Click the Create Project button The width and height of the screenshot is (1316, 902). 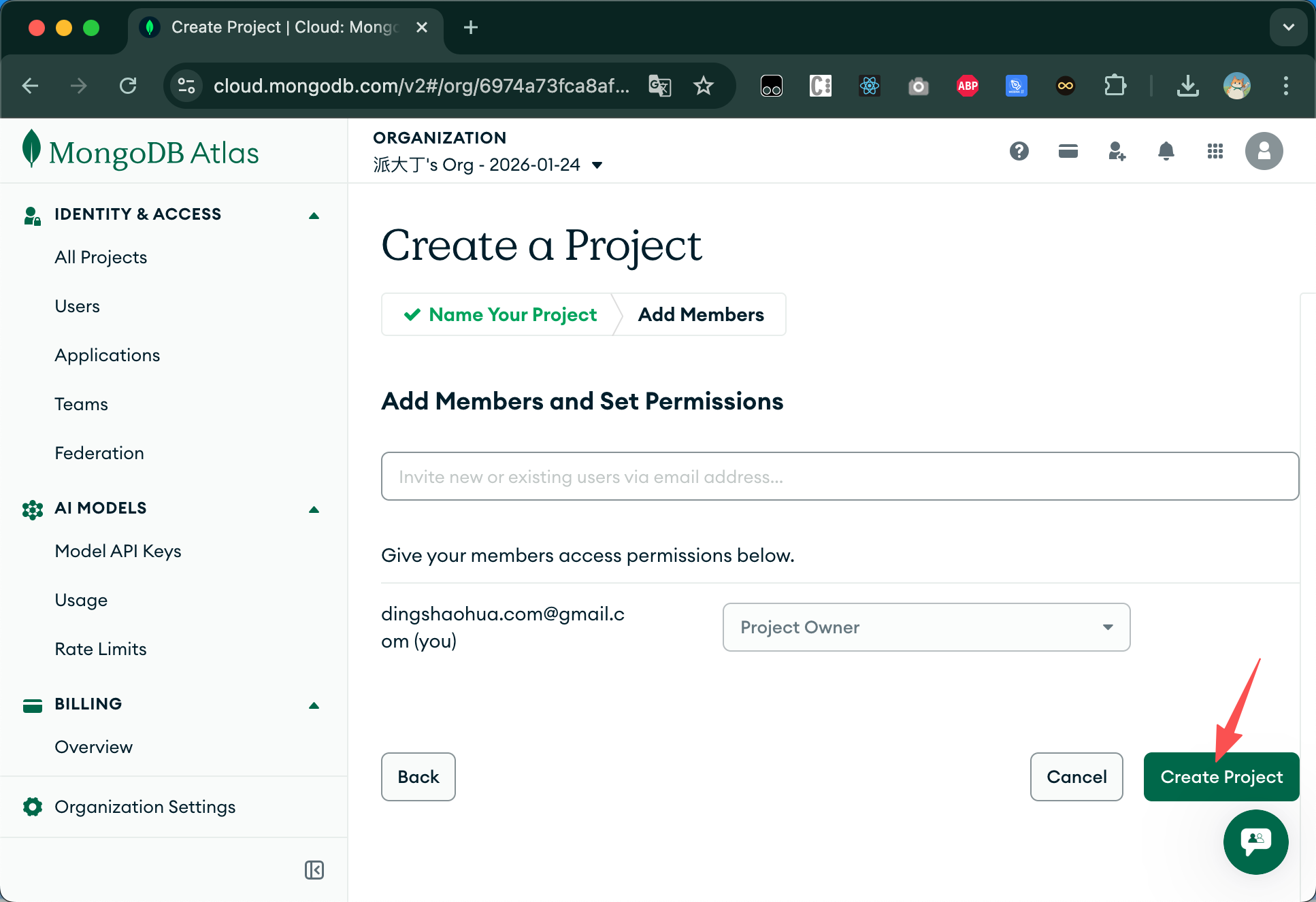click(1221, 777)
